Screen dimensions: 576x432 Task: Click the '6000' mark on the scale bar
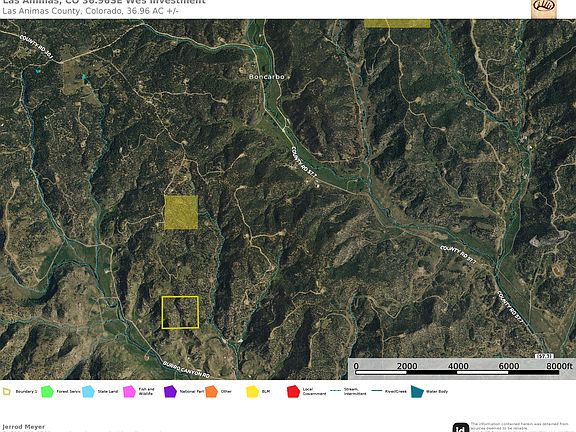pos(509,366)
